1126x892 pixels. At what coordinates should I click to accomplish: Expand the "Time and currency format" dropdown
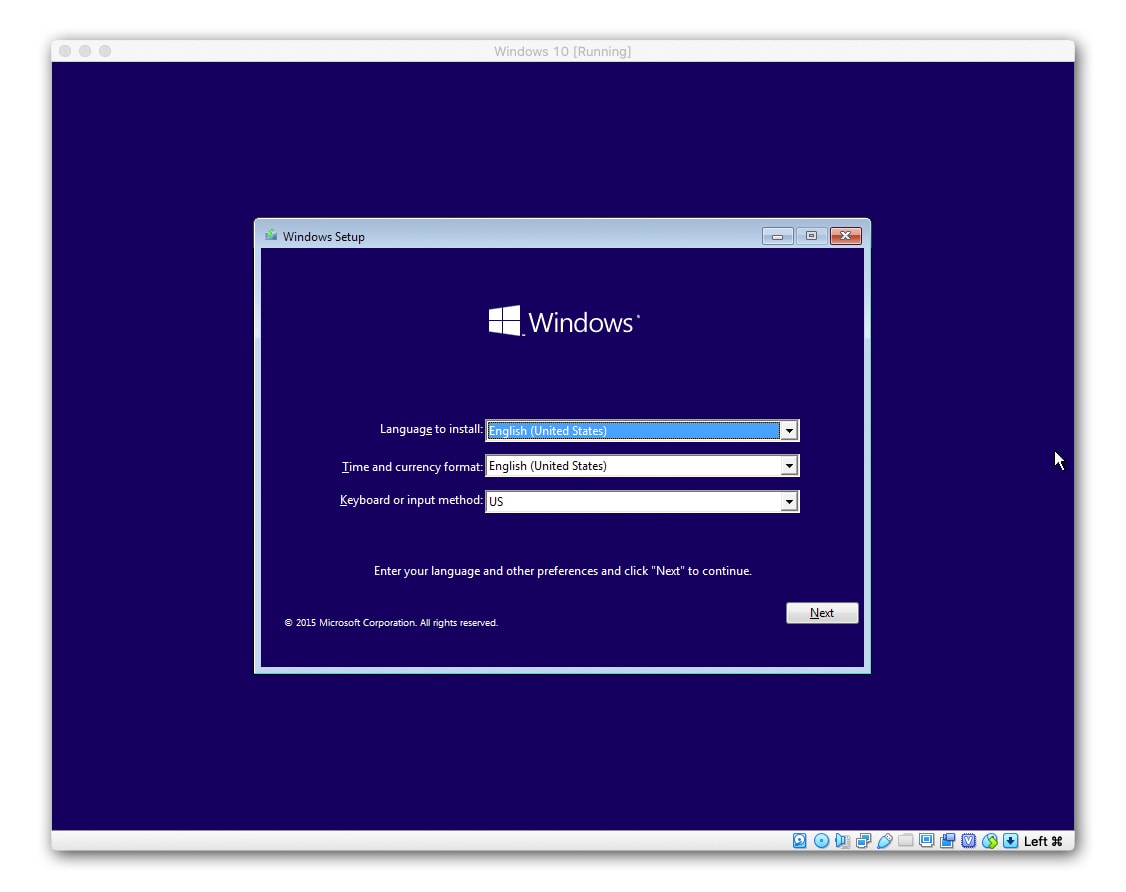click(x=789, y=465)
